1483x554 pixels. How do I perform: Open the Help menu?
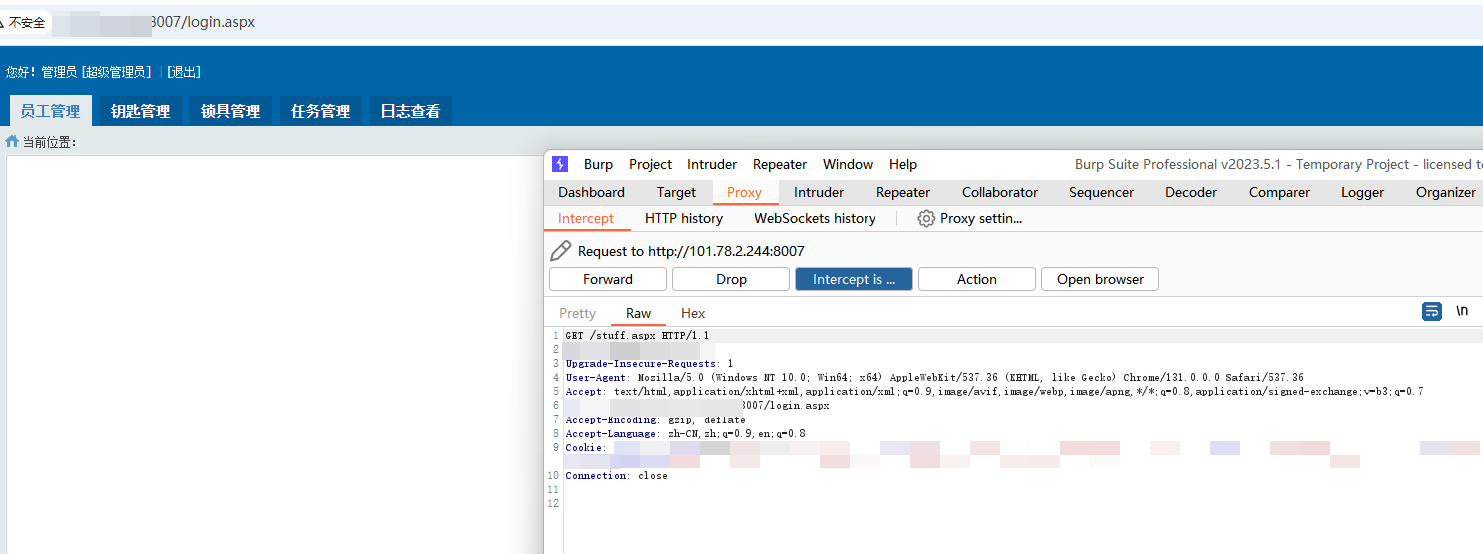coord(903,164)
